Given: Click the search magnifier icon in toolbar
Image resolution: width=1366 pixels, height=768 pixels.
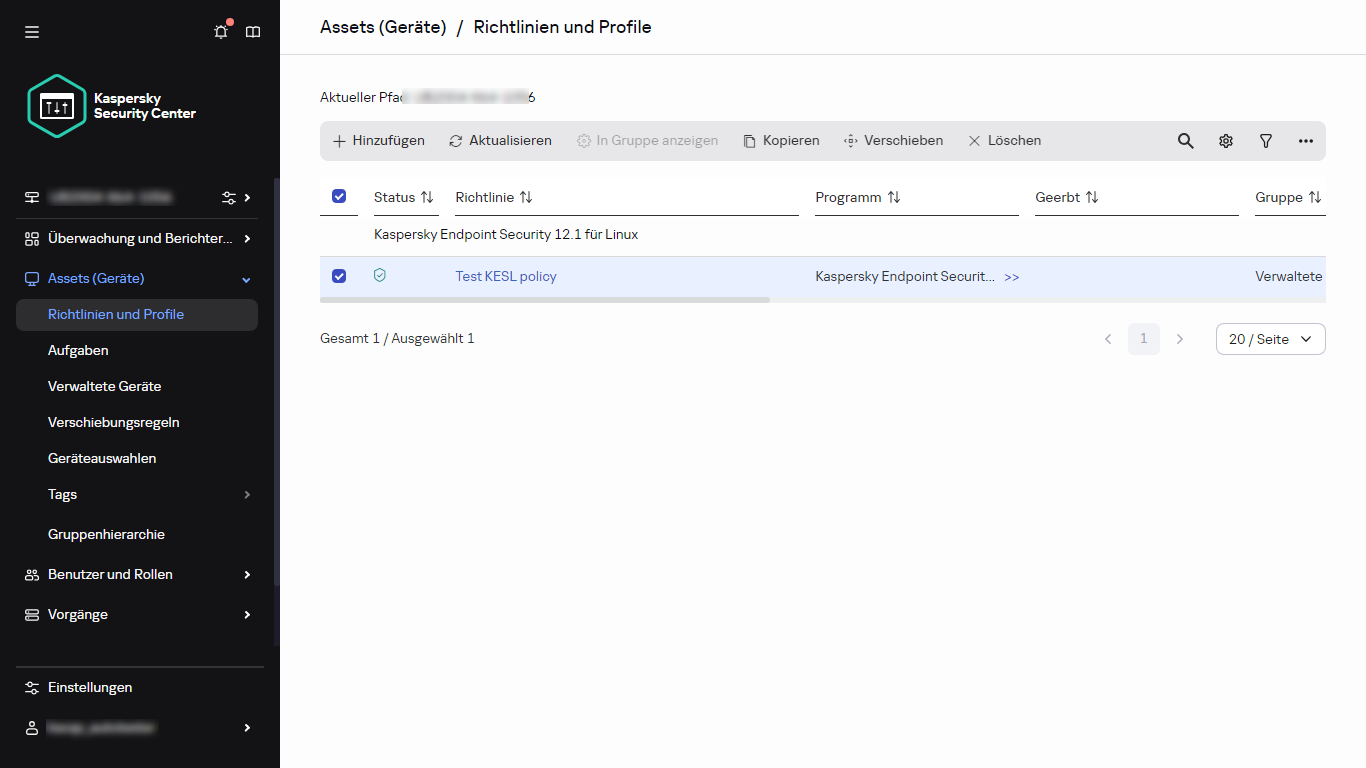Looking at the screenshot, I should click(1185, 141).
